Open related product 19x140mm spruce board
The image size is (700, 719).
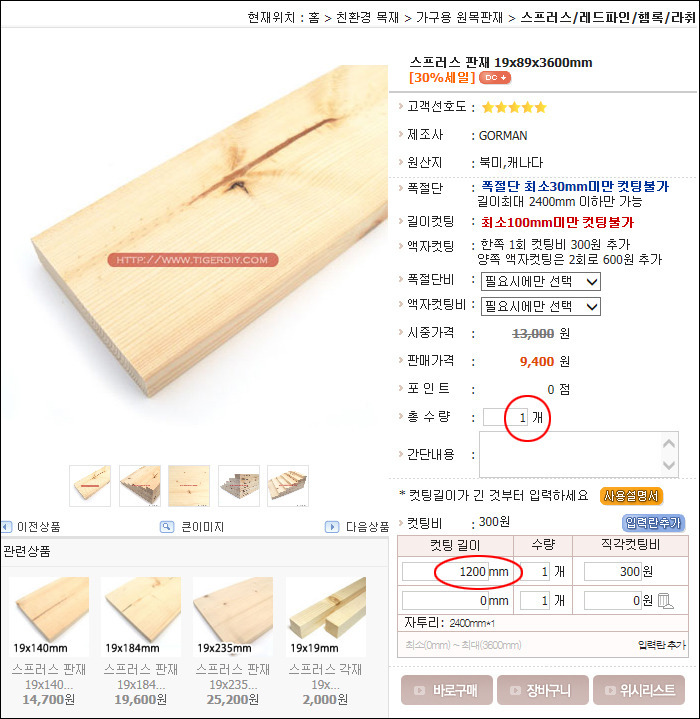click(49, 641)
